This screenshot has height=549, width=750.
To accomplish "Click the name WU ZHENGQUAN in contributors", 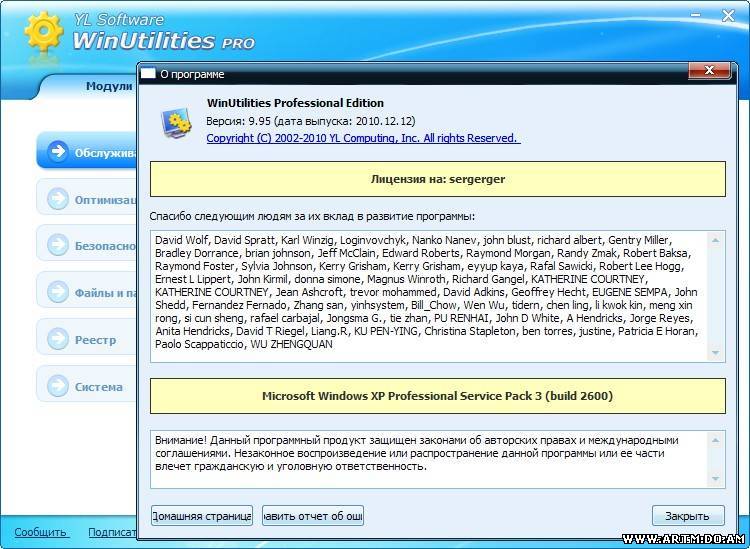I will (x=291, y=344).
